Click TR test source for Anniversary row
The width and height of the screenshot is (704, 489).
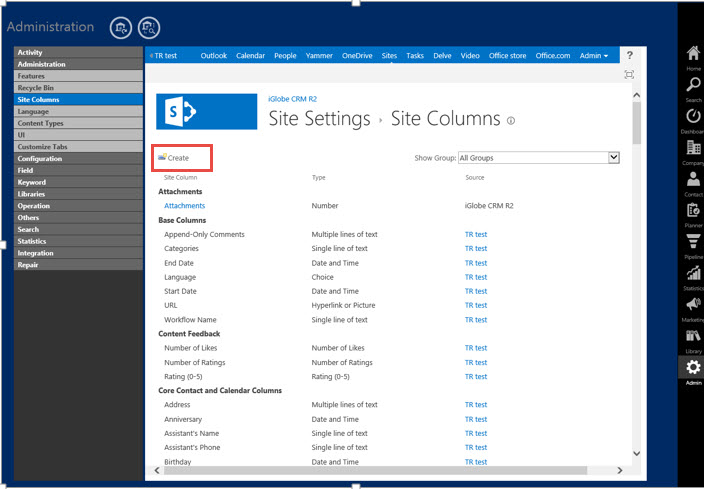pyautogui.click(x=476, y=419)
